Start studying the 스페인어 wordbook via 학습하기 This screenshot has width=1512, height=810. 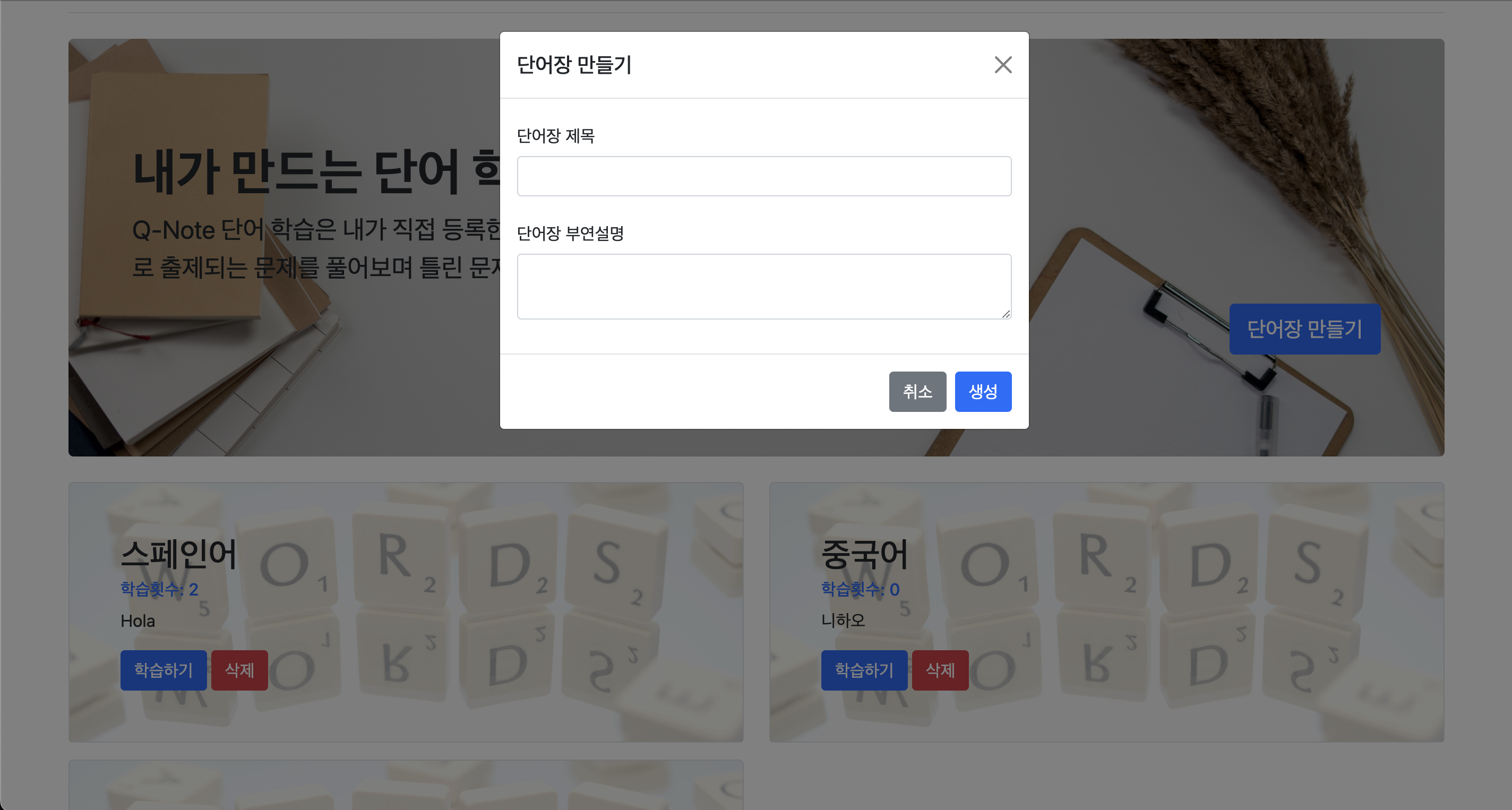[163, 670]
